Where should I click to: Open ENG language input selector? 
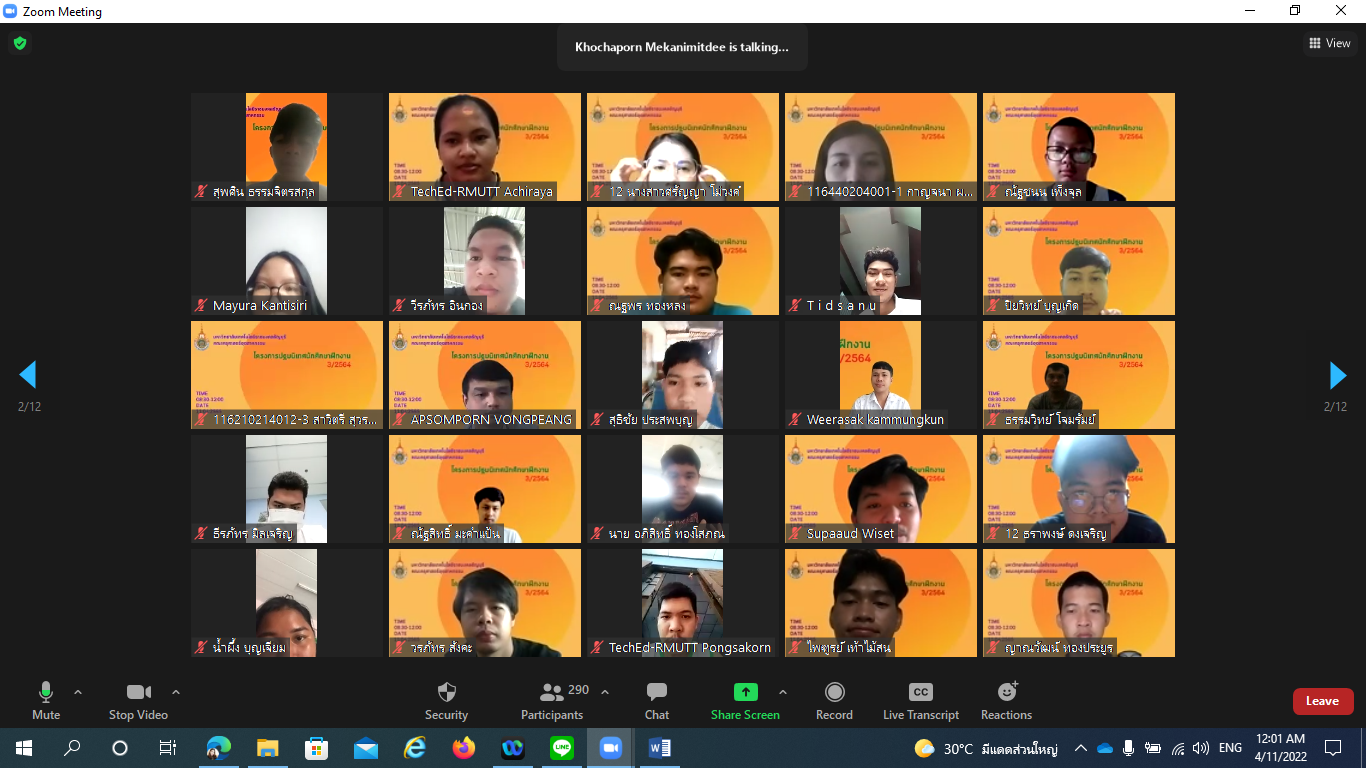pyautogui.click(x=1230, y=748)
